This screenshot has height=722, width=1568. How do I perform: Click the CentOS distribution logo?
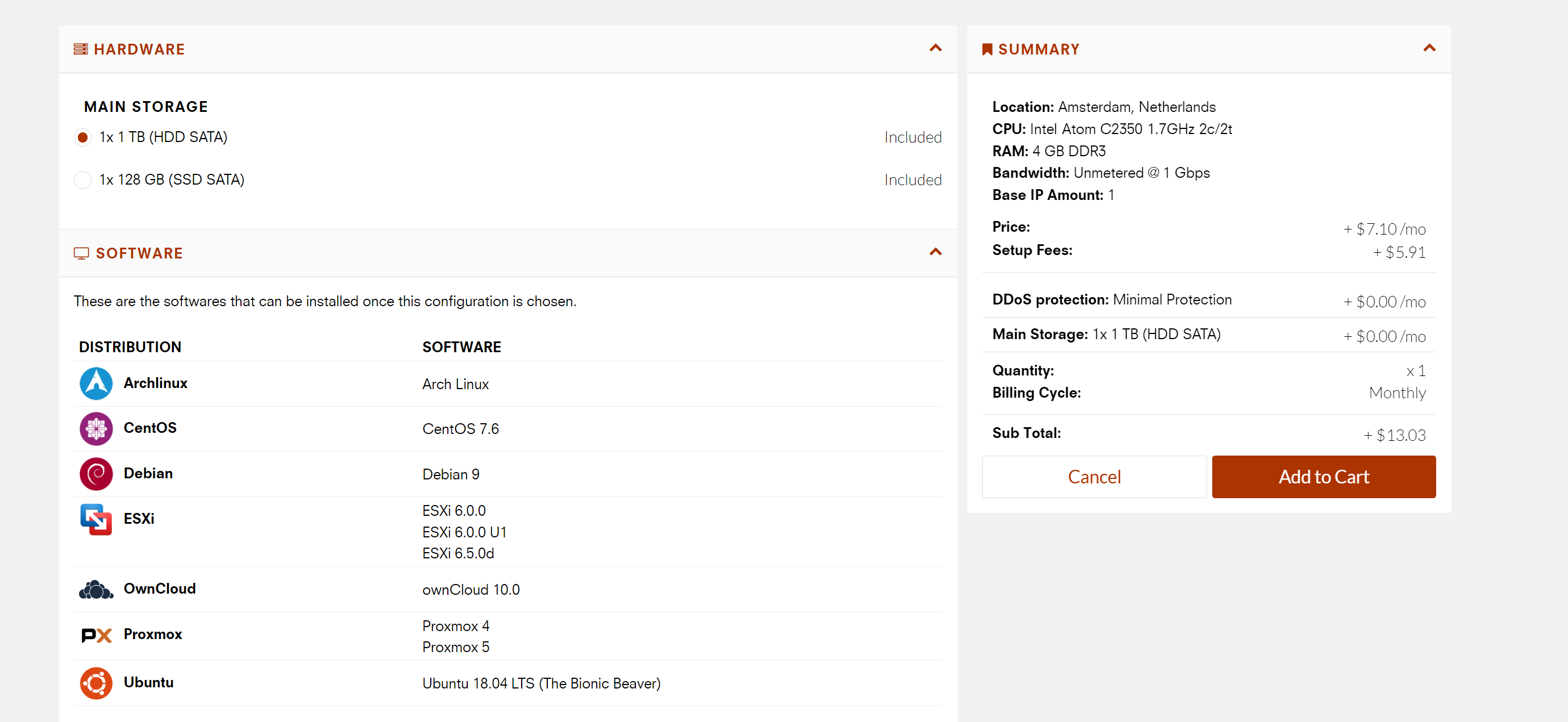(95, 428)
